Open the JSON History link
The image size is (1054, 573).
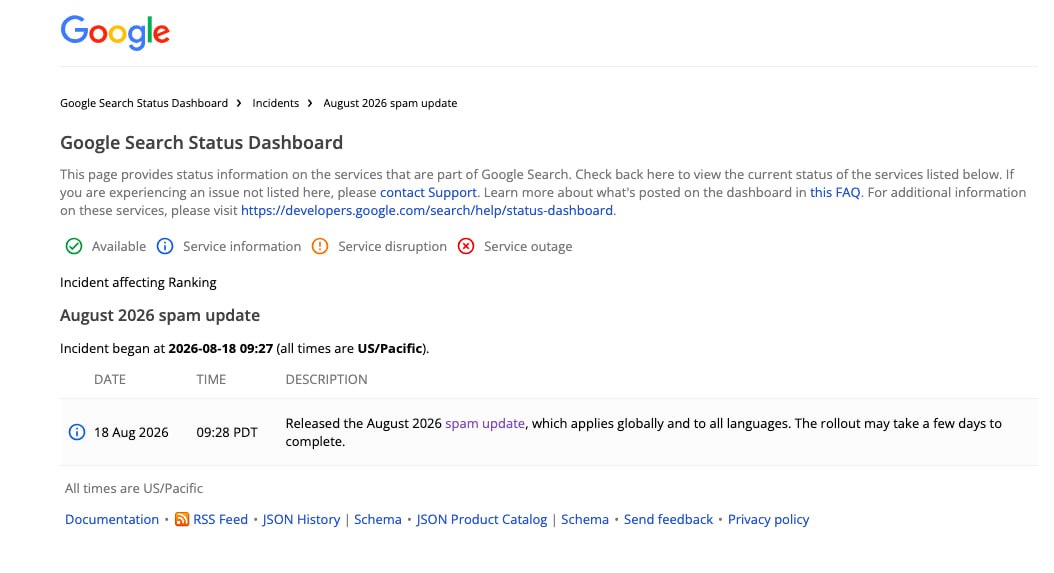(301, 519)
